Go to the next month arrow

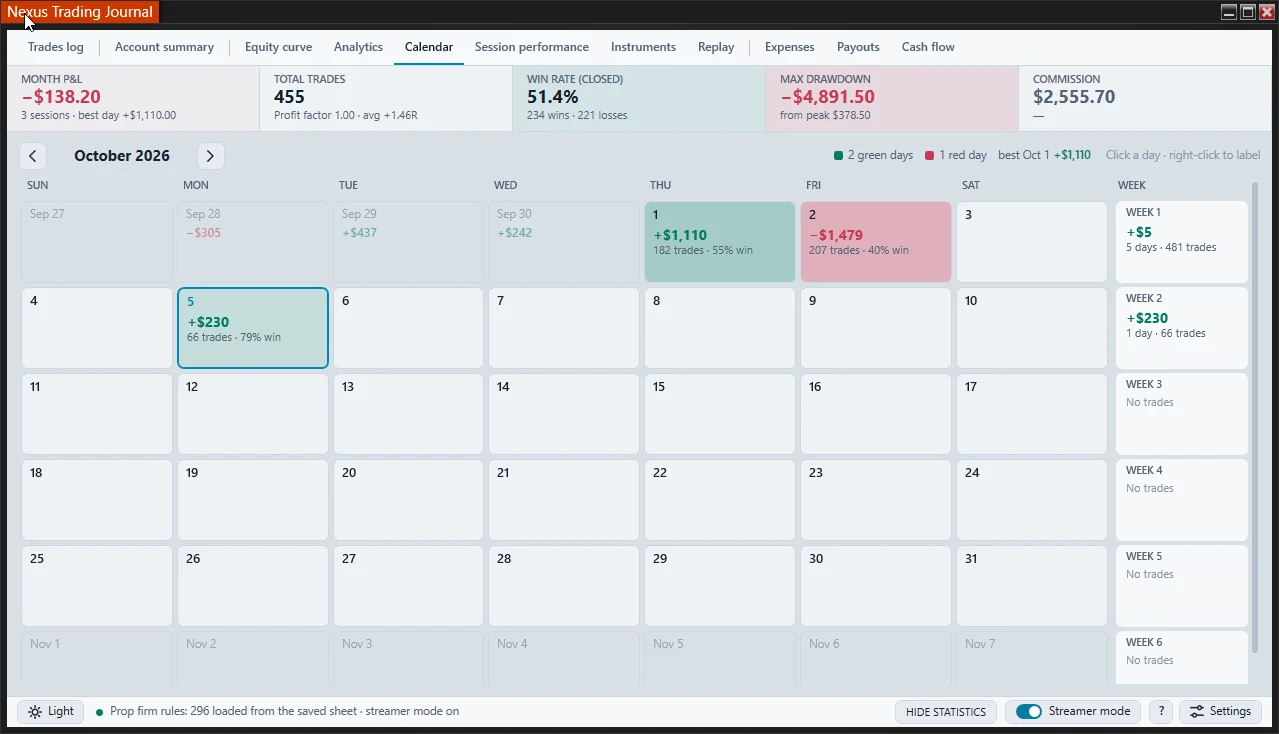(210, 156)
